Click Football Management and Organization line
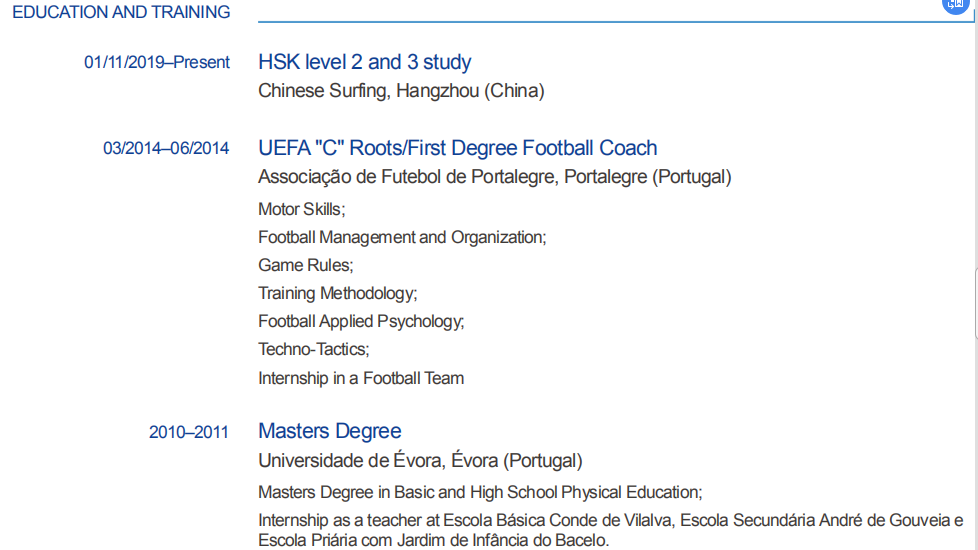Image resolution: width=978 pixels, height=550 pixels. pos(402,238)
